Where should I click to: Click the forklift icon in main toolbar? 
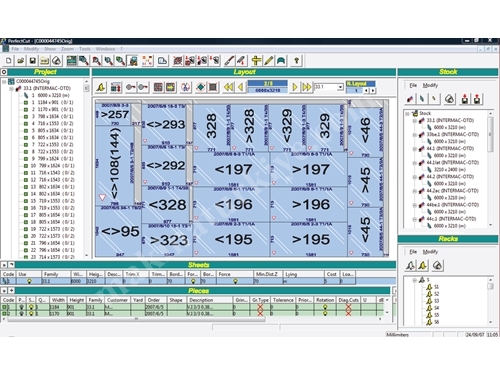point(133,61)
